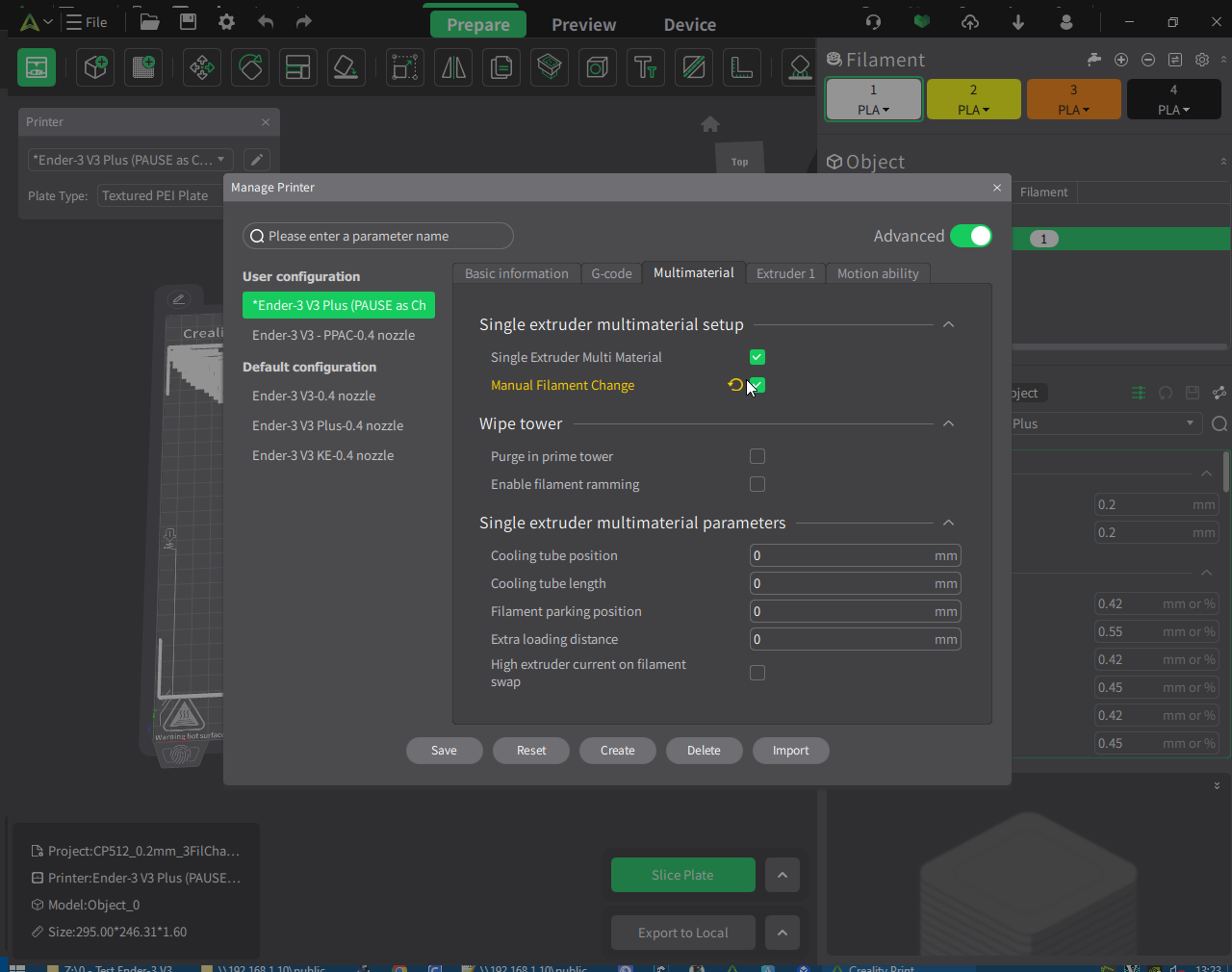Enable Purge in prime tower checkbox
1232x972 pixels.
757,456
